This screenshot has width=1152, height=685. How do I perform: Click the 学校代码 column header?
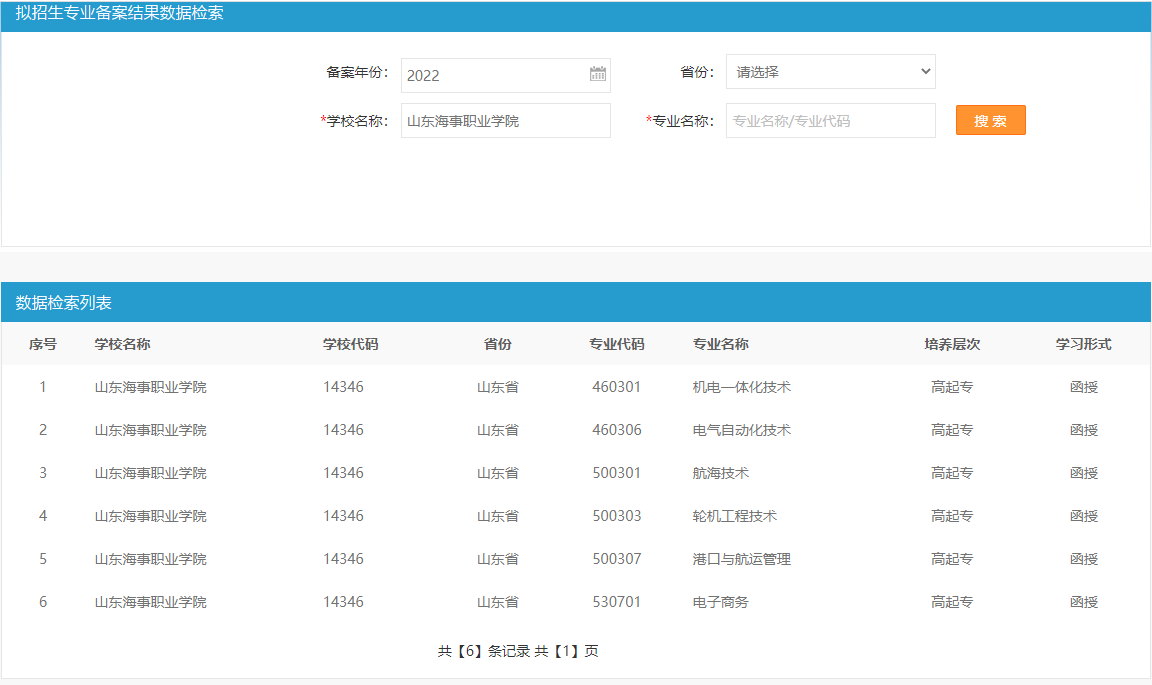pos(350,344)
